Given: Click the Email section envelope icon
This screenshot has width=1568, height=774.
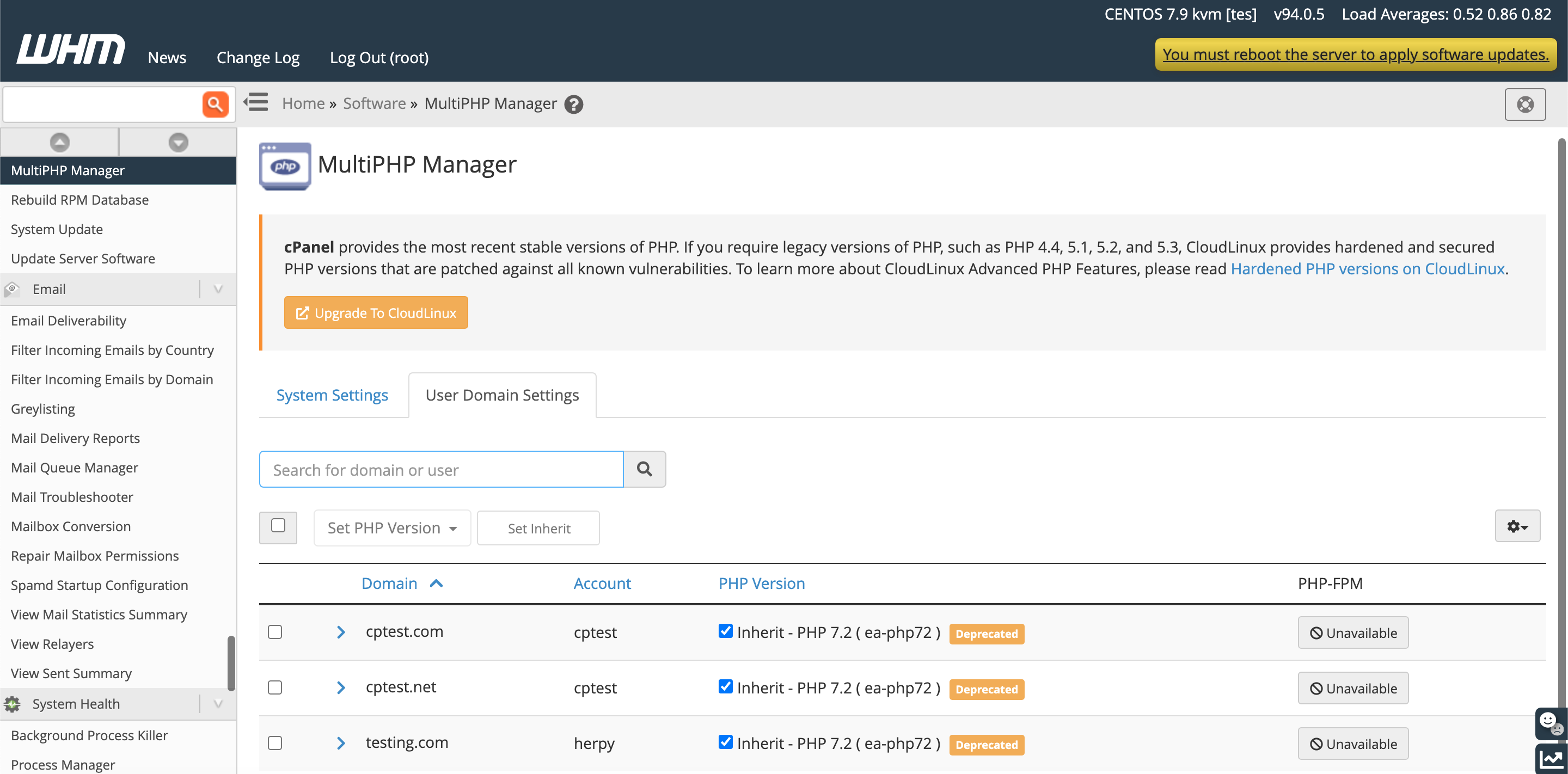Looking at the screenshot, I should 12,289.
